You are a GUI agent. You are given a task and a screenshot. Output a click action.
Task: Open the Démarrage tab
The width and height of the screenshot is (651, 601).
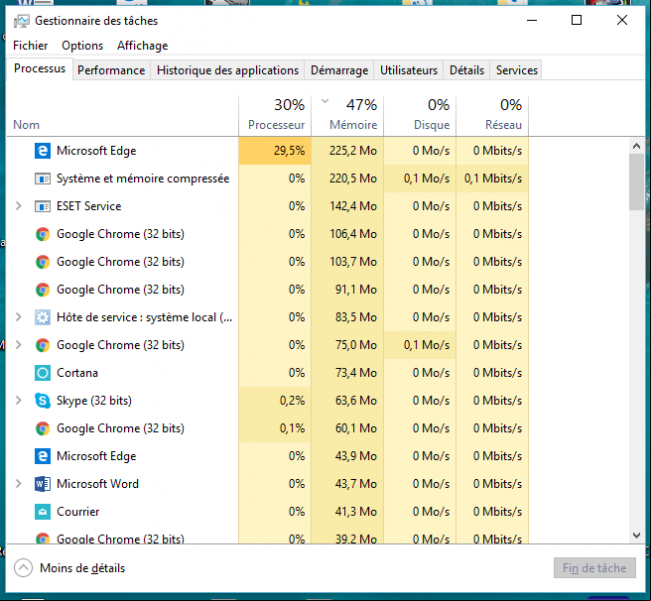point(339,70)
